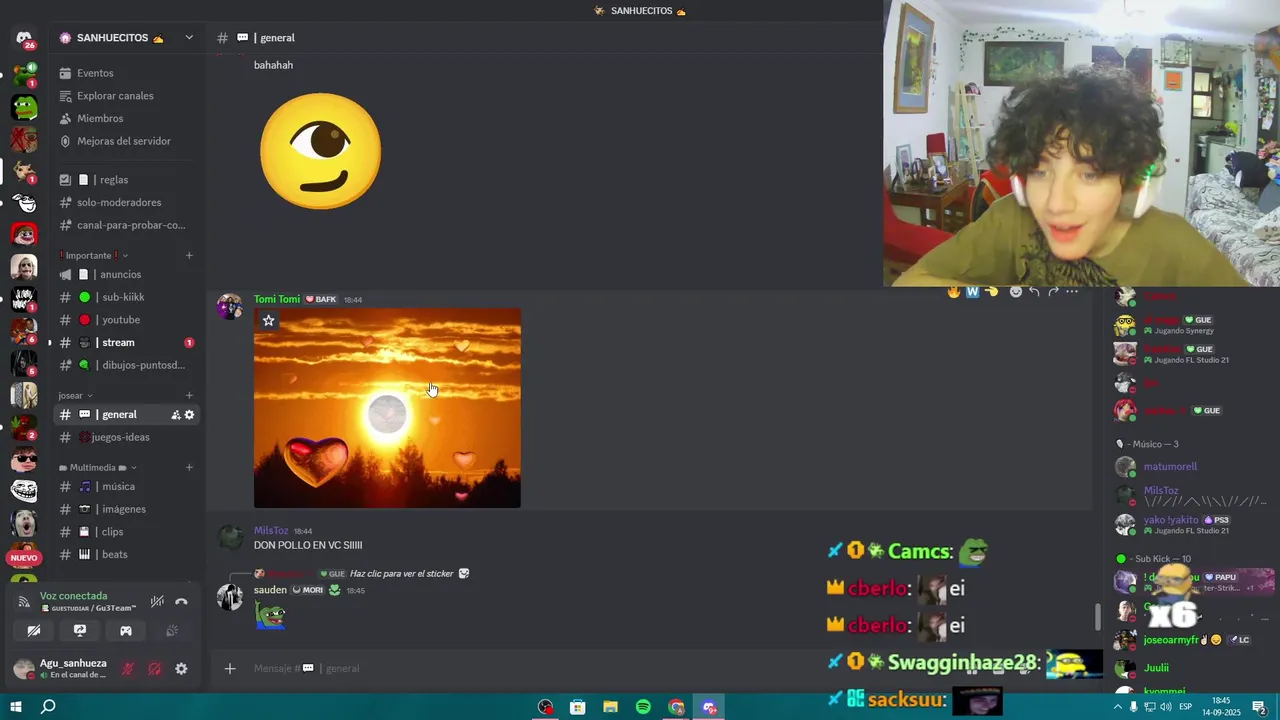
Task: Open Discord direct messages home icon
Action: 24,38
